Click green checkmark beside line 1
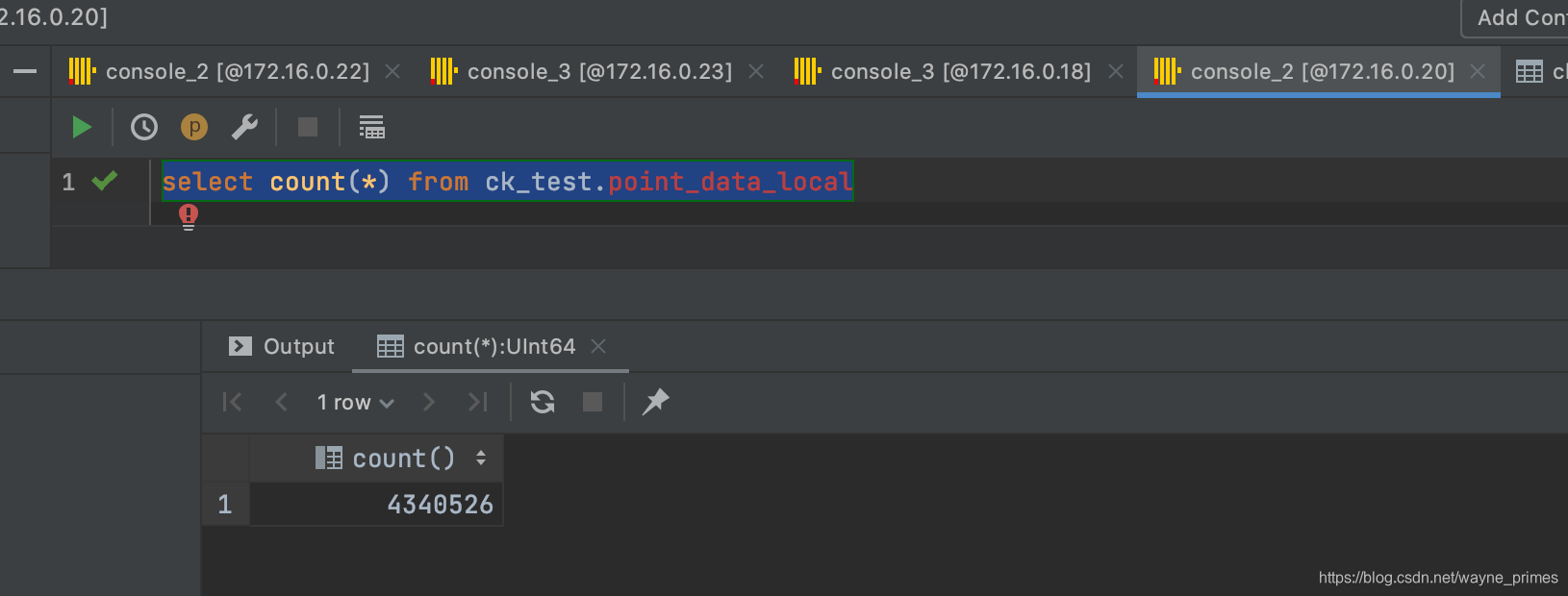The image size is (1568, 596). (x=105, y=181)
